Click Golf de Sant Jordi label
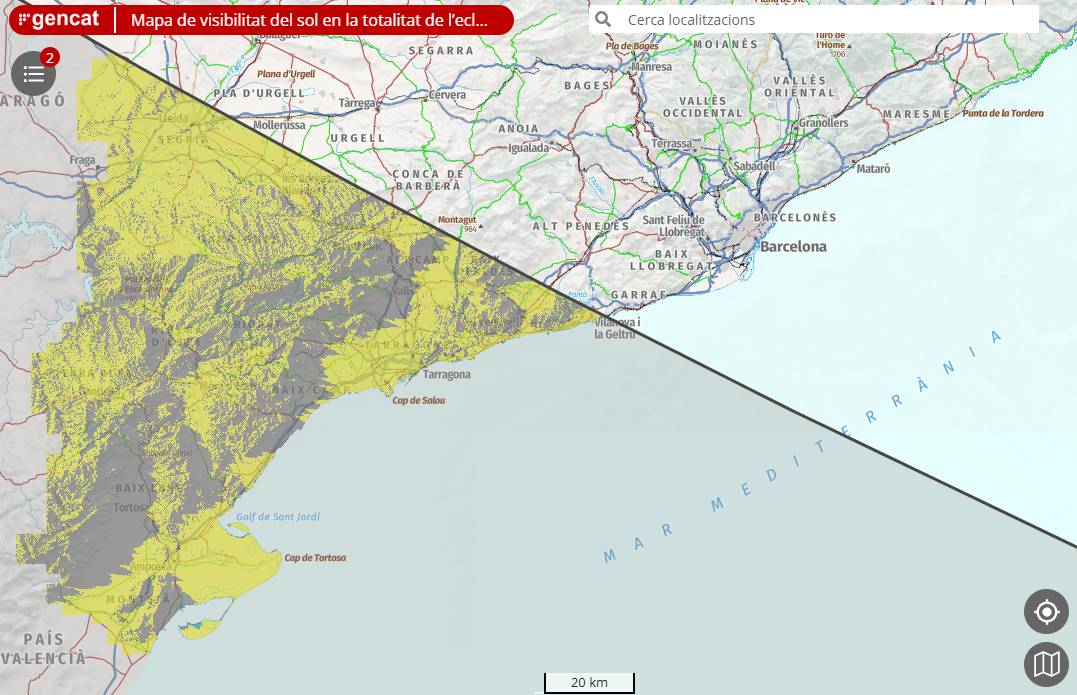 [x=278, y=517]
